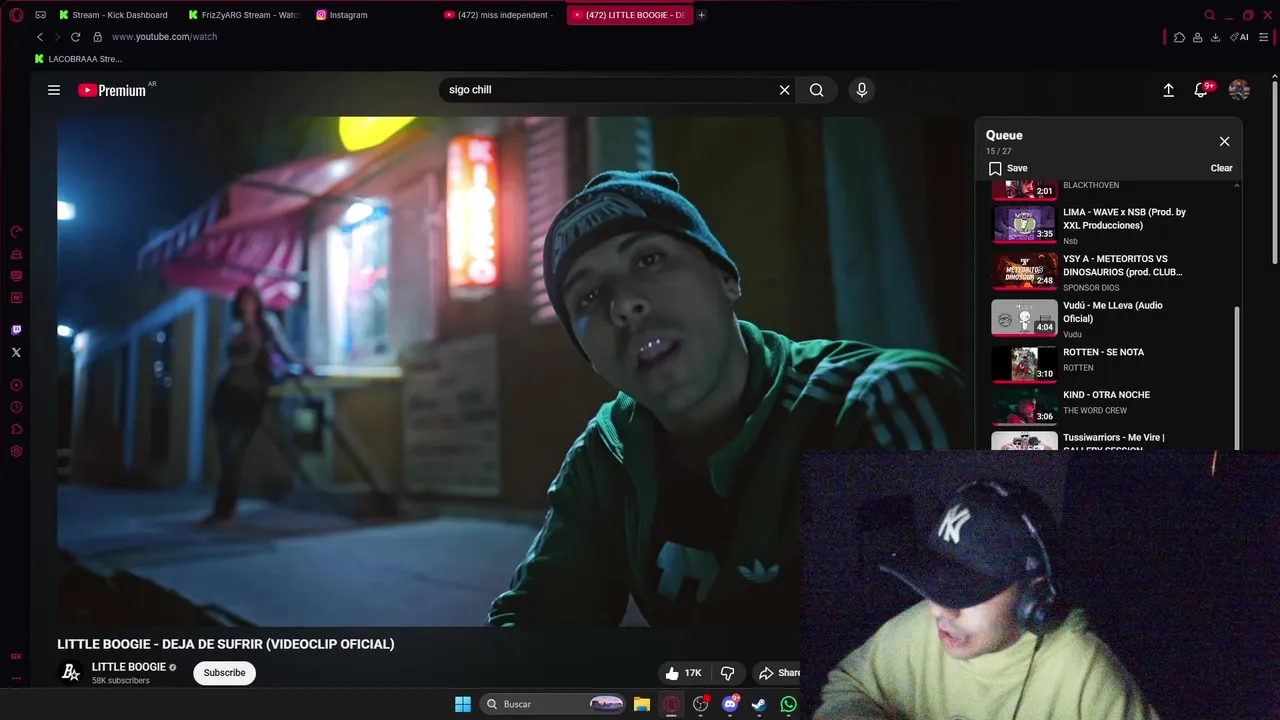
Task: Open Discord from taskbar
Action: pyautogui.click(x=731, y=704)
